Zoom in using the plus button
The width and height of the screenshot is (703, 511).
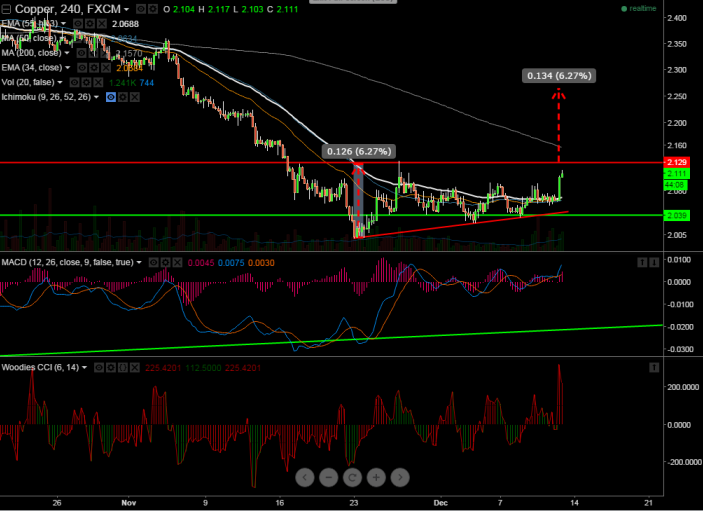pos(374,476)
